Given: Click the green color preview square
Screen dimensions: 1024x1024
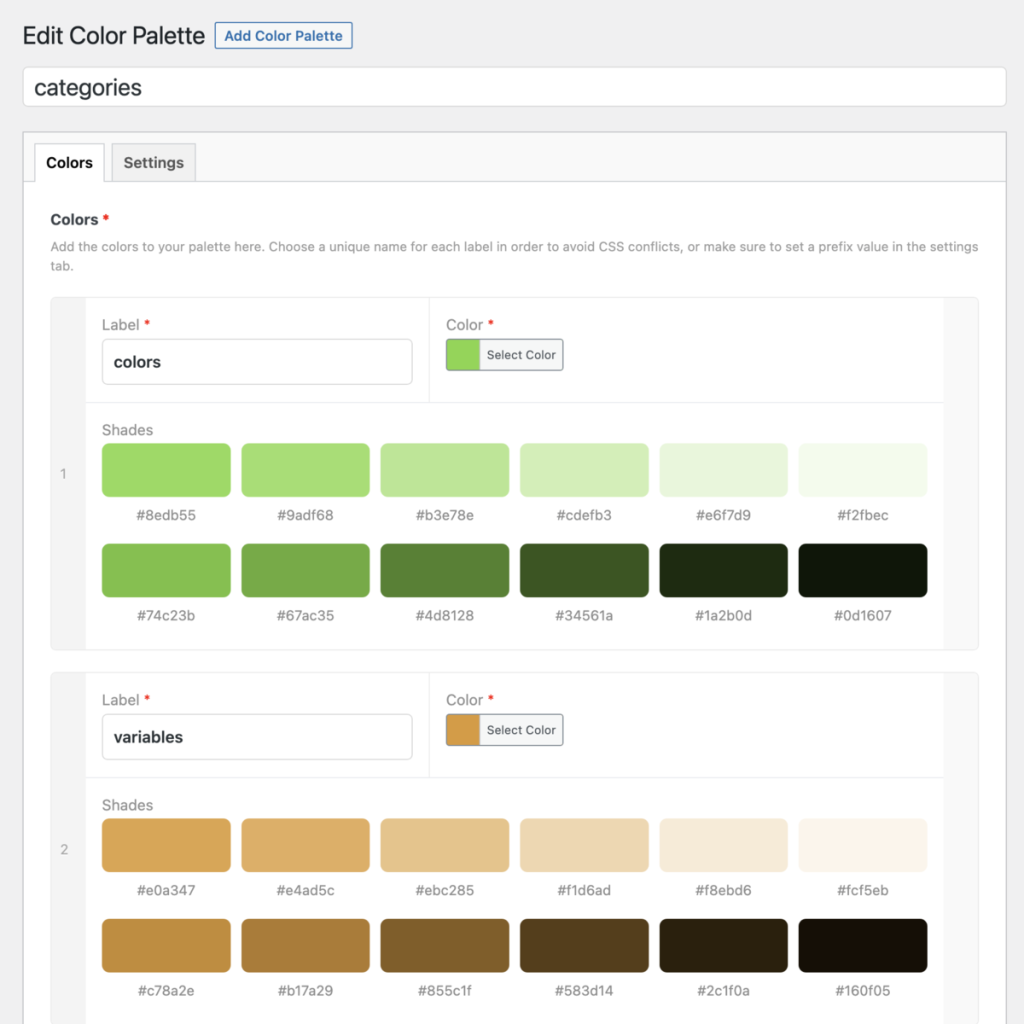Looking at the screenshot, I should [x=463, y=355].
